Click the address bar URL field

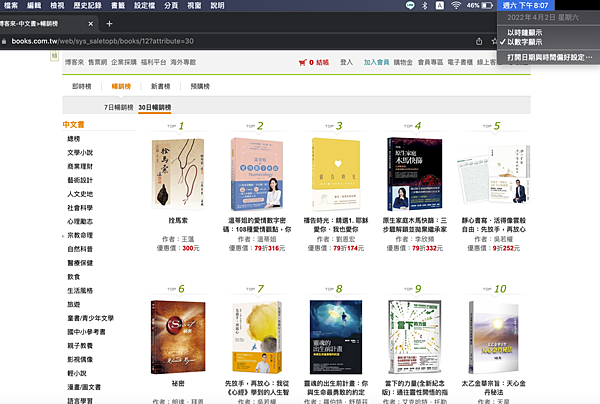click(x=103, y=41)
